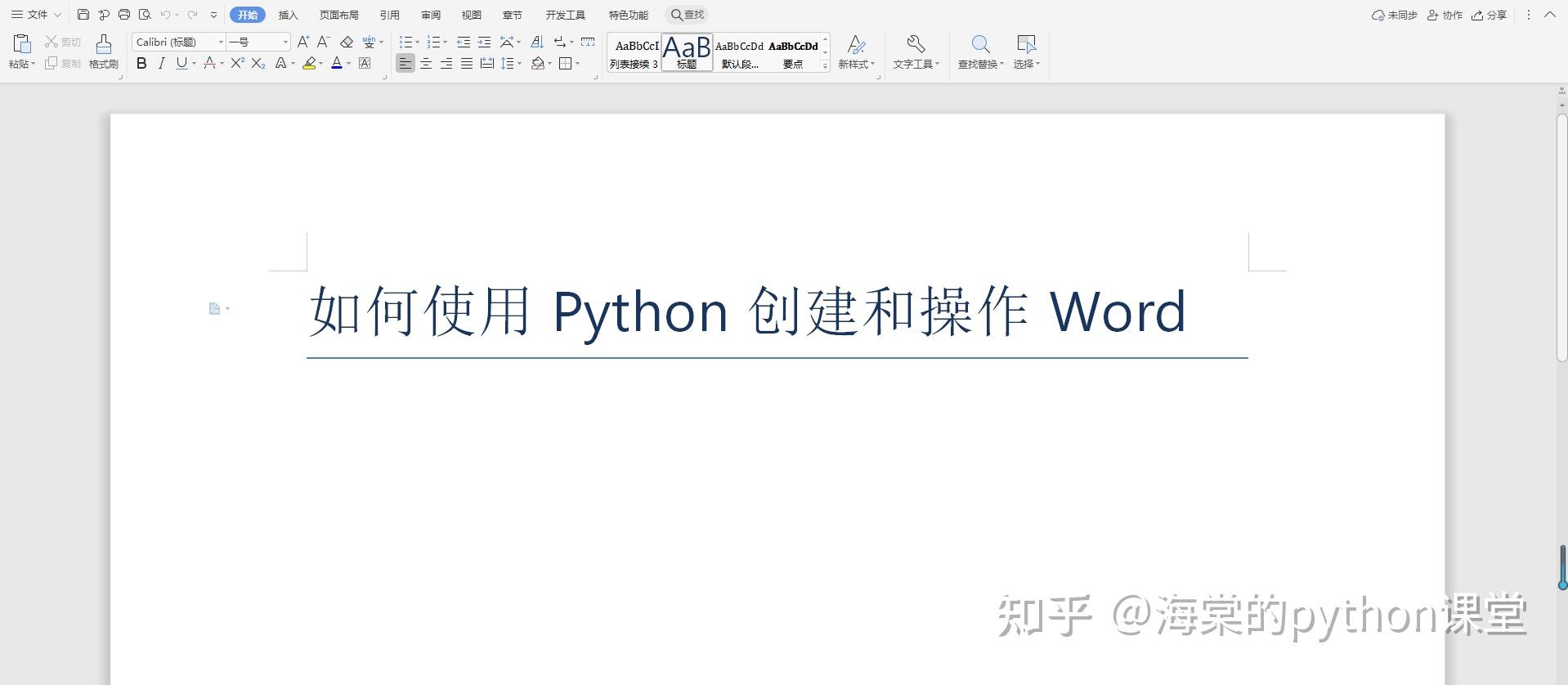Viewport: 1568px width, 685px height.
Task: Switch to the 引用 tab
Action: pos(390,15)
